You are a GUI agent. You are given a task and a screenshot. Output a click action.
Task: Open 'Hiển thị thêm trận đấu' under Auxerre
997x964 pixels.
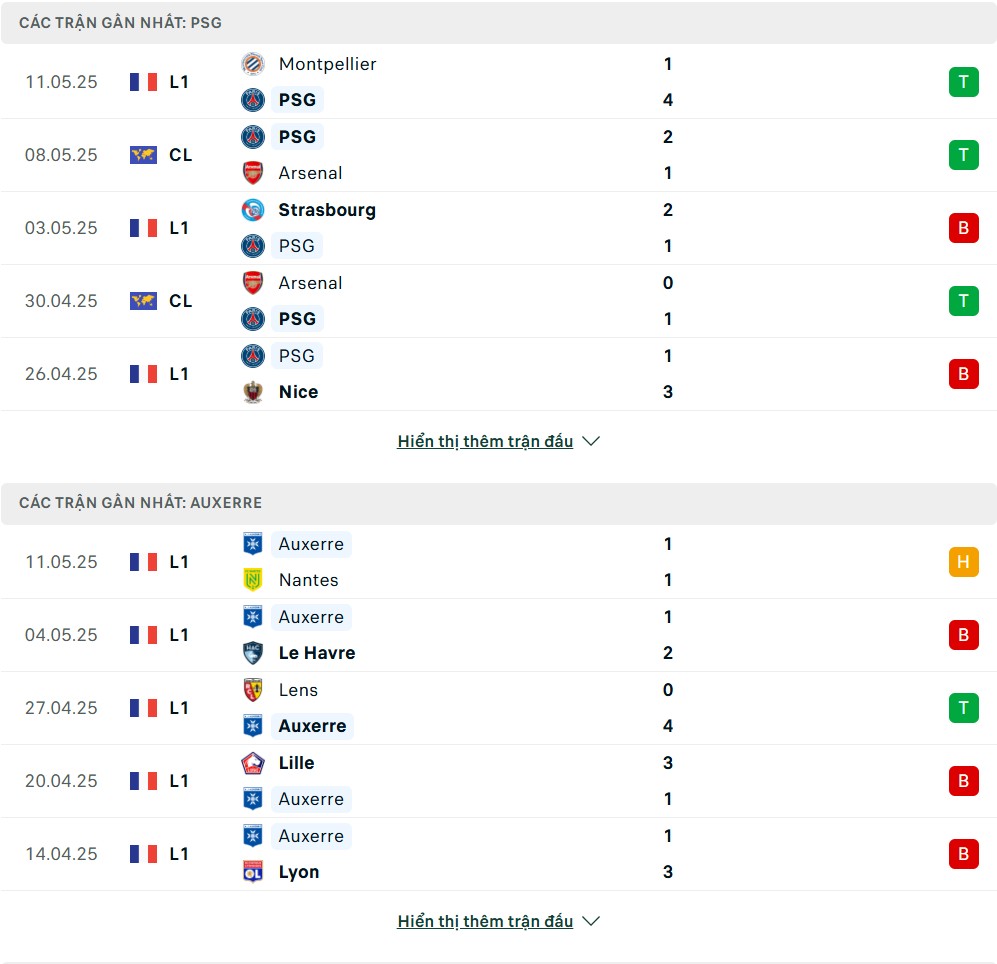[485, 921]
